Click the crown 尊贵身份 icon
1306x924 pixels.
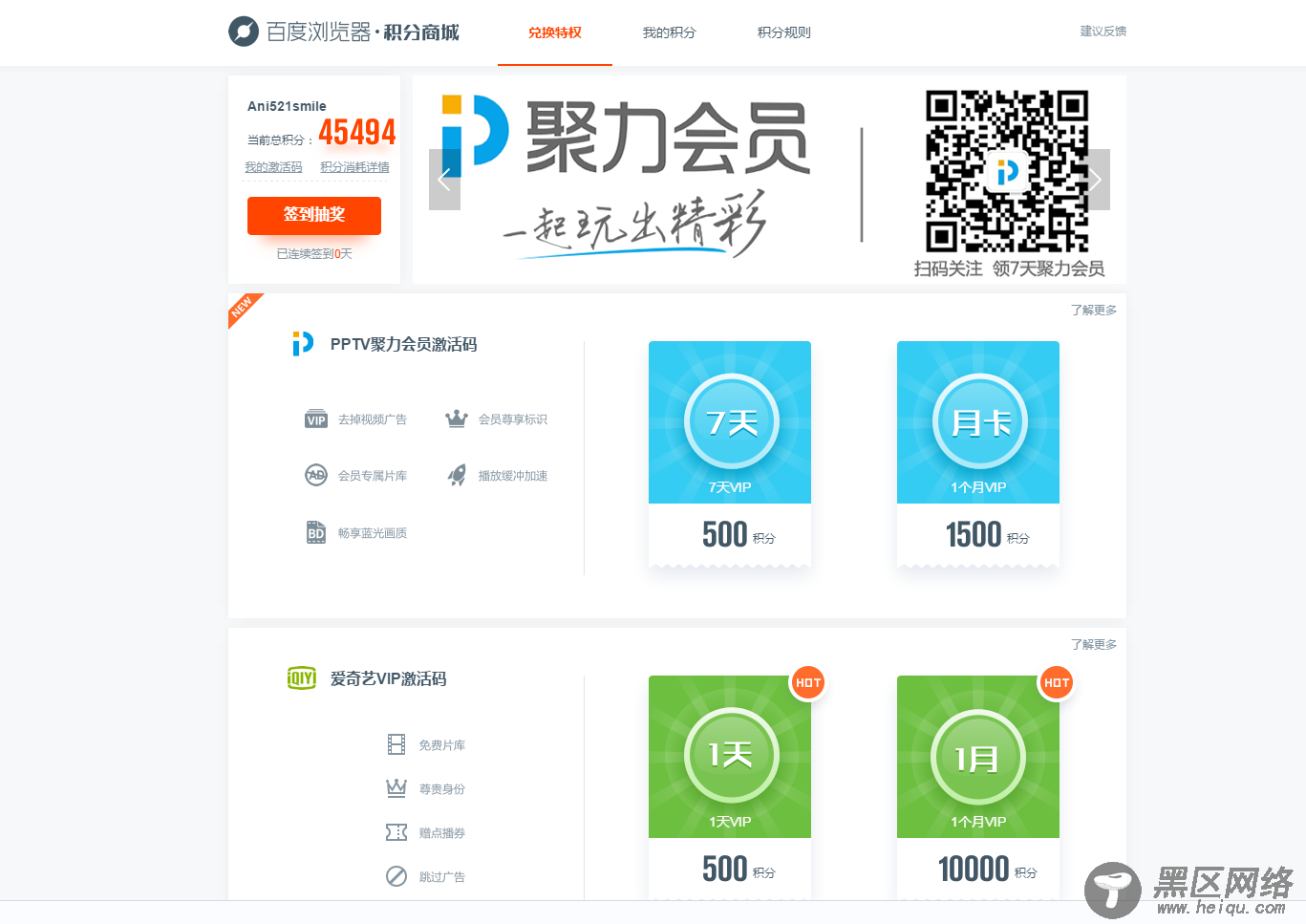coord(396,788)
